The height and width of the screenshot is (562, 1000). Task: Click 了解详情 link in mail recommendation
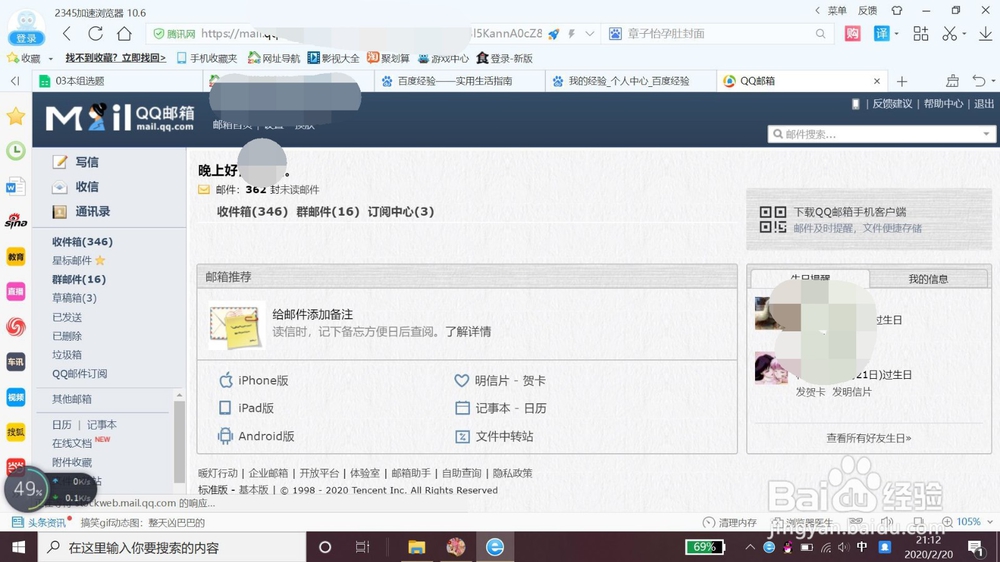[468, 332]
